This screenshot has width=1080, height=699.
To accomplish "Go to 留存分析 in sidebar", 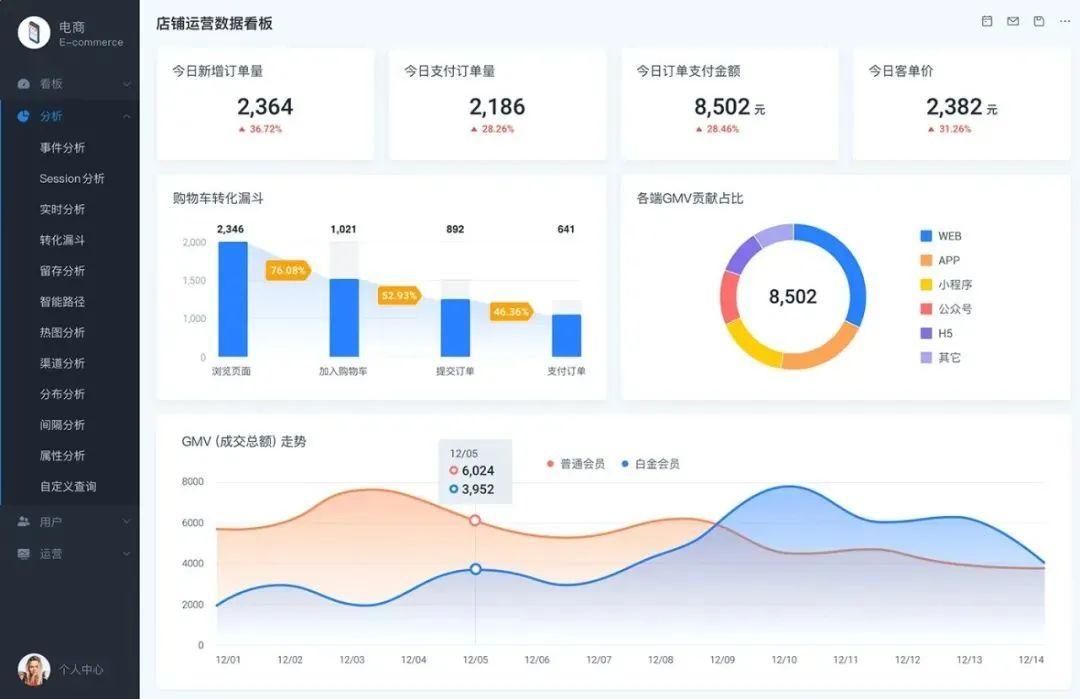I will coord(62,271).
